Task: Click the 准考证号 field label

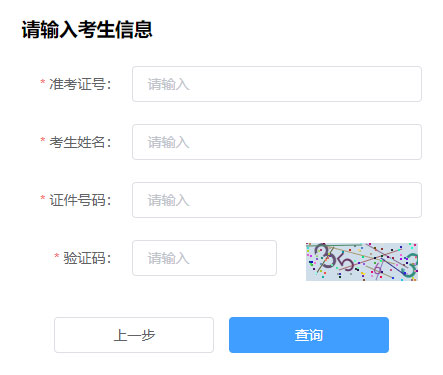Action: point(80,84)
